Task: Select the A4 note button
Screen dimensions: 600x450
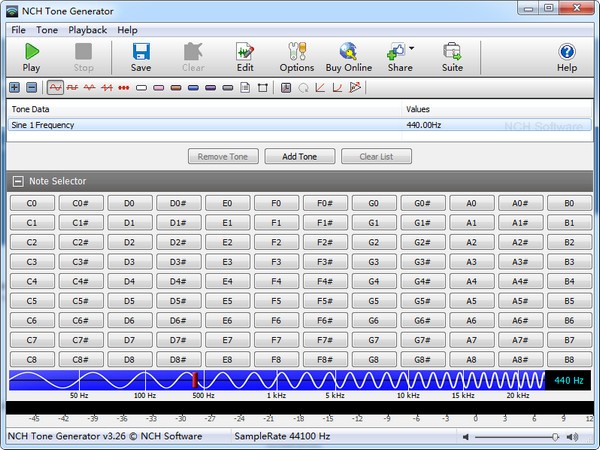Action: [x=470, y=281]
